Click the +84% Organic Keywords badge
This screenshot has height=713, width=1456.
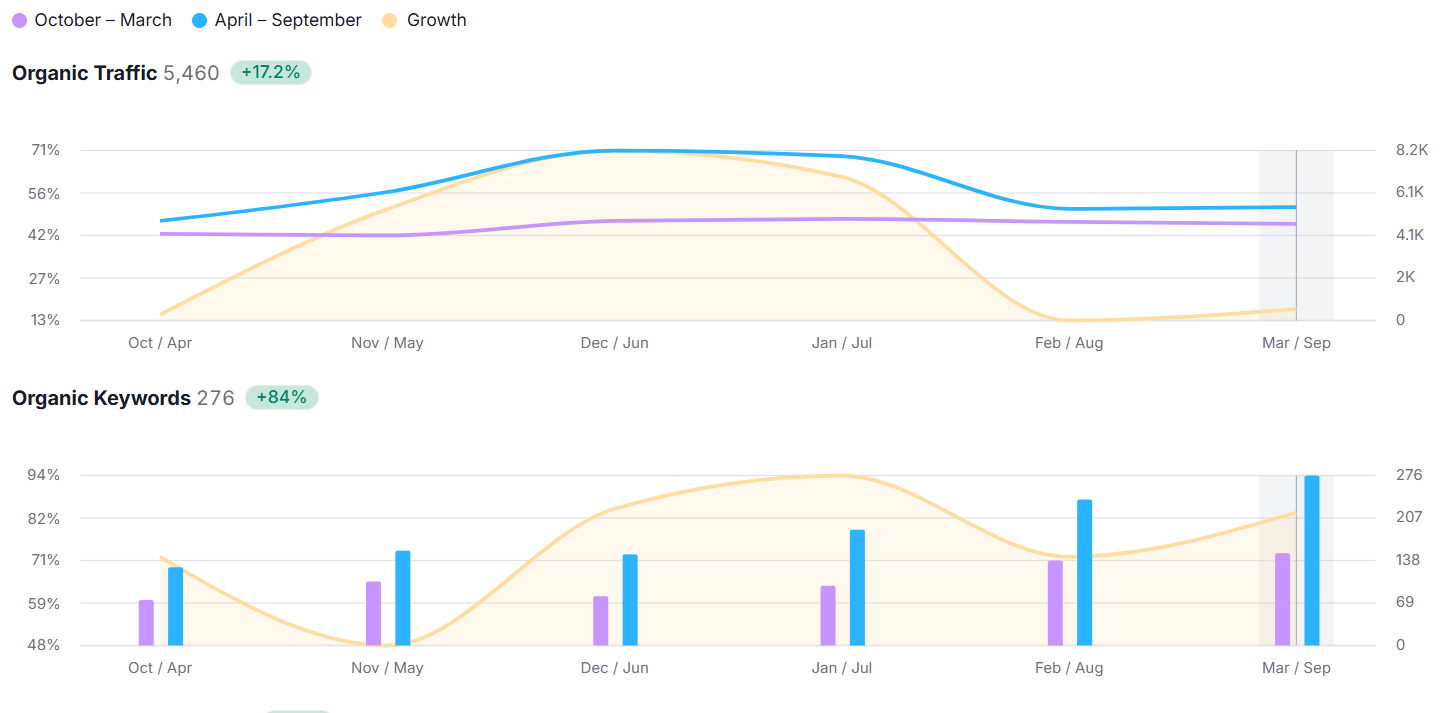281,397
